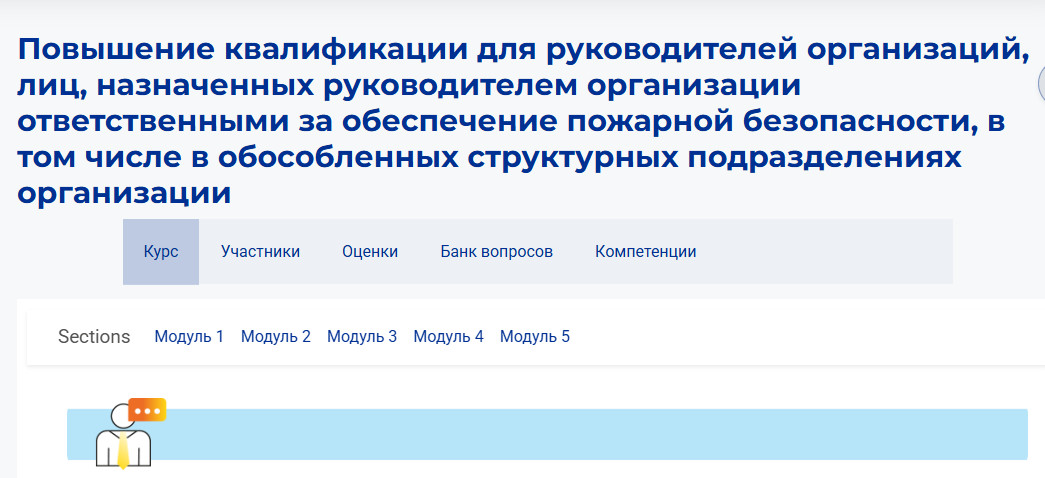Jump to the Модуль 2 section
1045x478 pixels.
point(276,337)
